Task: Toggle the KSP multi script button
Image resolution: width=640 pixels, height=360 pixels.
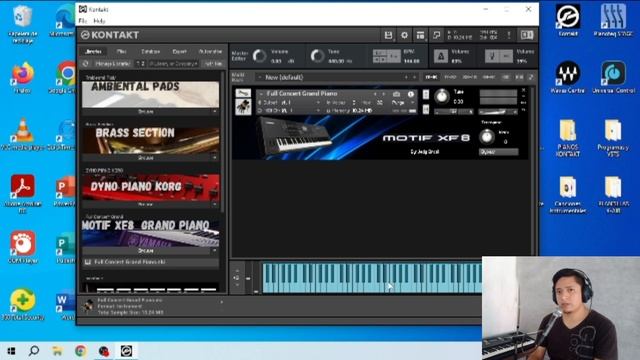Action: click(x=506, y=77)
